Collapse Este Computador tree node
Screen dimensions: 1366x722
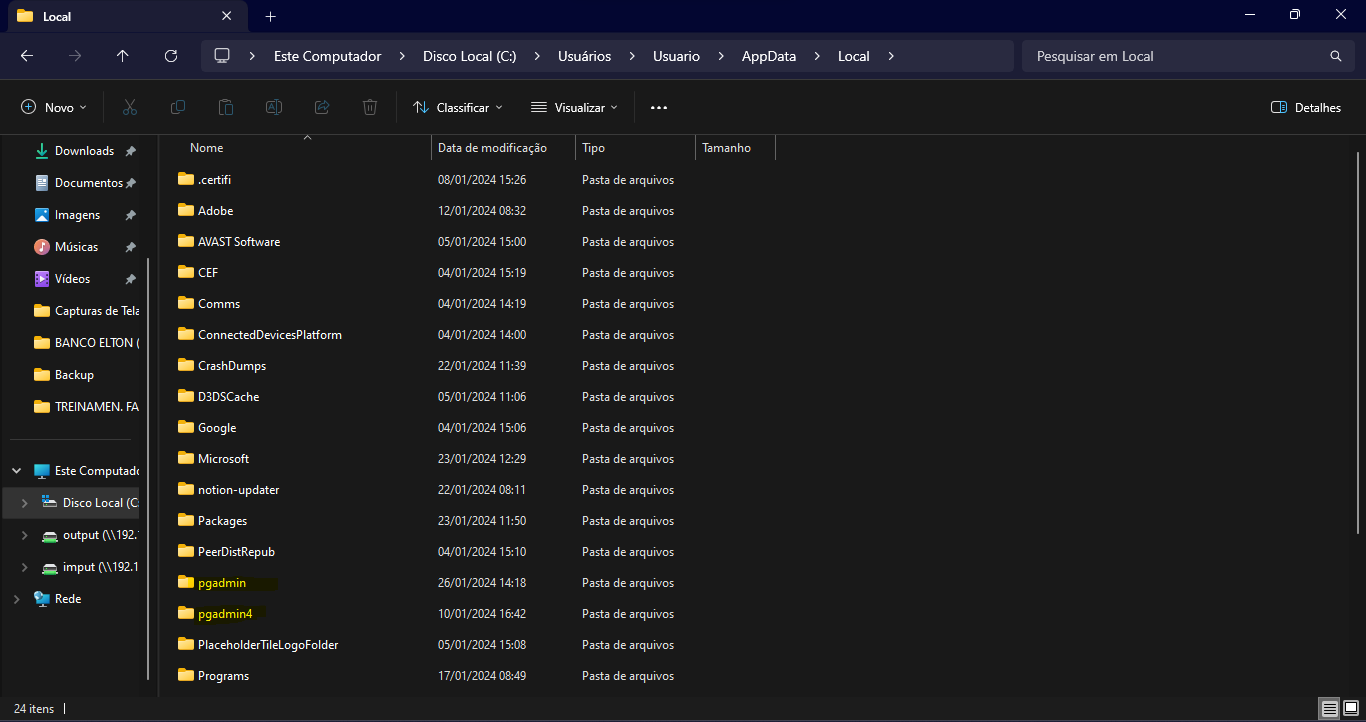point(16,471)
